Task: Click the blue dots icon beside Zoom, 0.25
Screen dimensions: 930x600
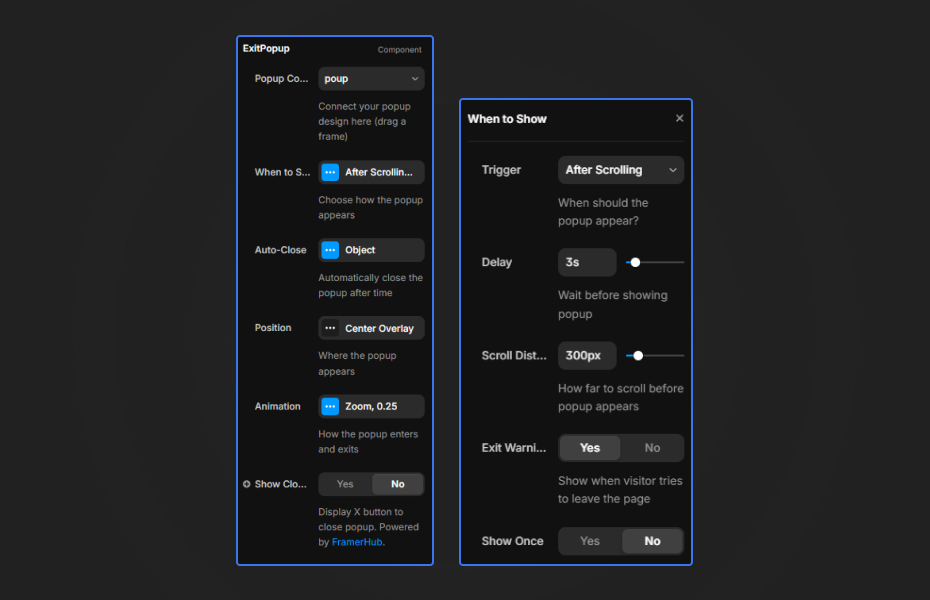Action: pyautogui.click(x=330, y=406)
